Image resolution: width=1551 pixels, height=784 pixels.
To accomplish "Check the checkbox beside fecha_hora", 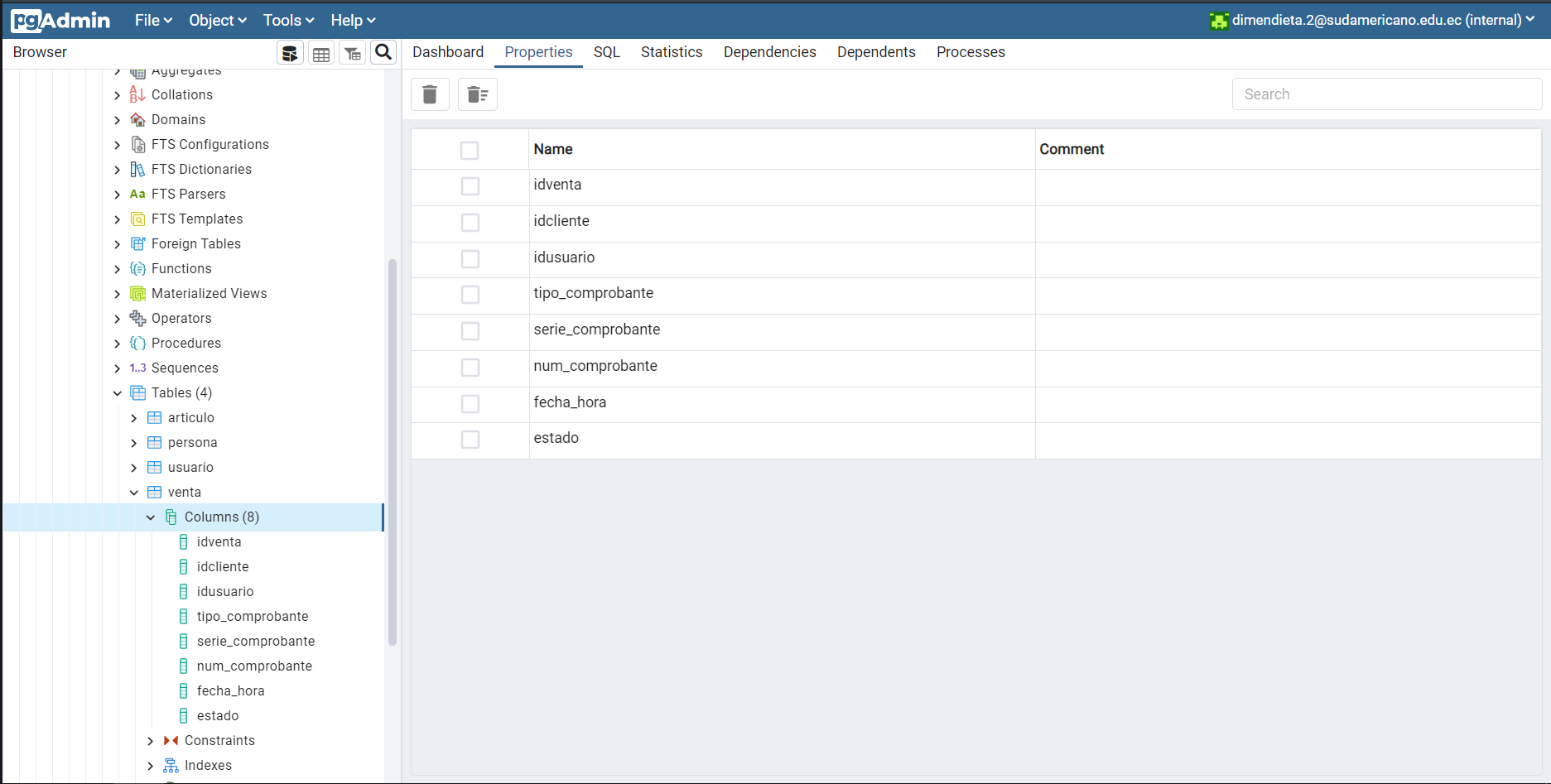I will [470, 404].
